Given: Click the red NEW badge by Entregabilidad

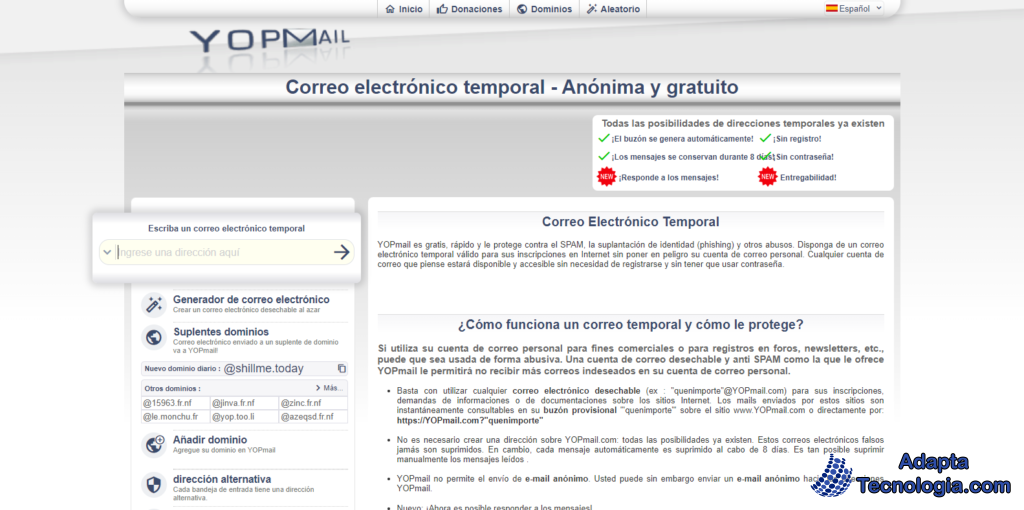Looking at the screenshot, I should tap(767, 177).
